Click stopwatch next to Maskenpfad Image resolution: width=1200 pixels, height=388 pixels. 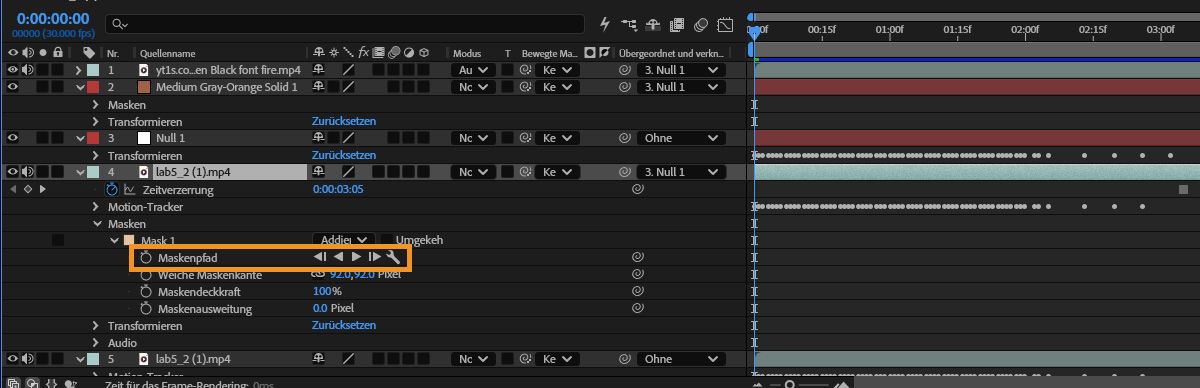click(146, 257)
